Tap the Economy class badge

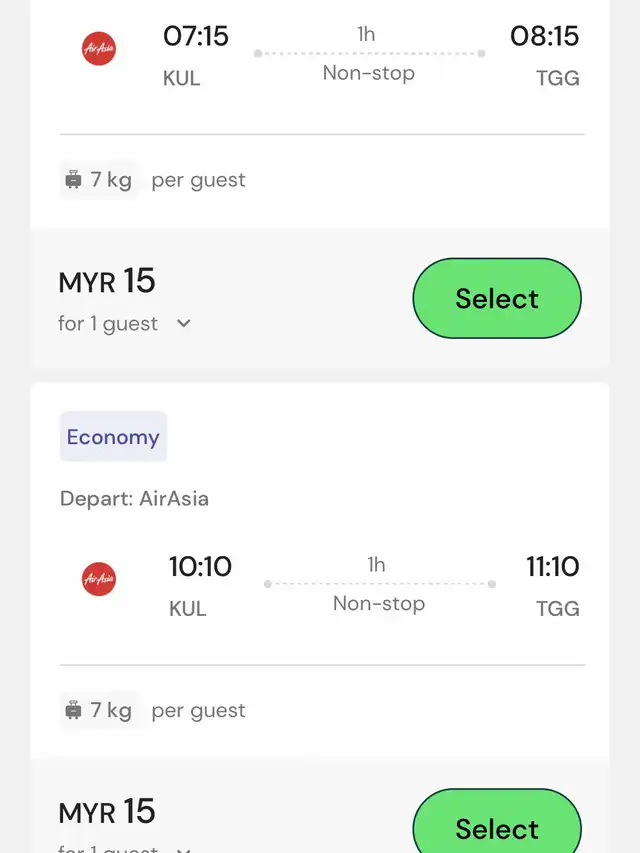113,436
